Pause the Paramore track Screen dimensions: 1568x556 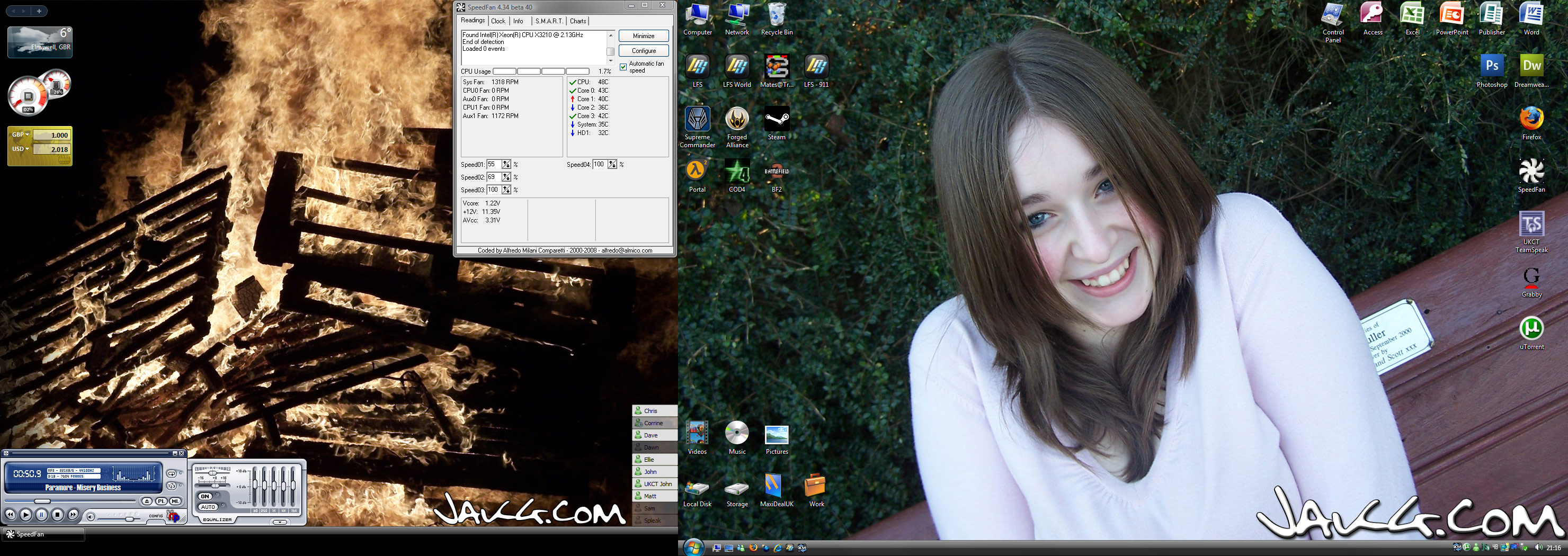click(41, 515)
